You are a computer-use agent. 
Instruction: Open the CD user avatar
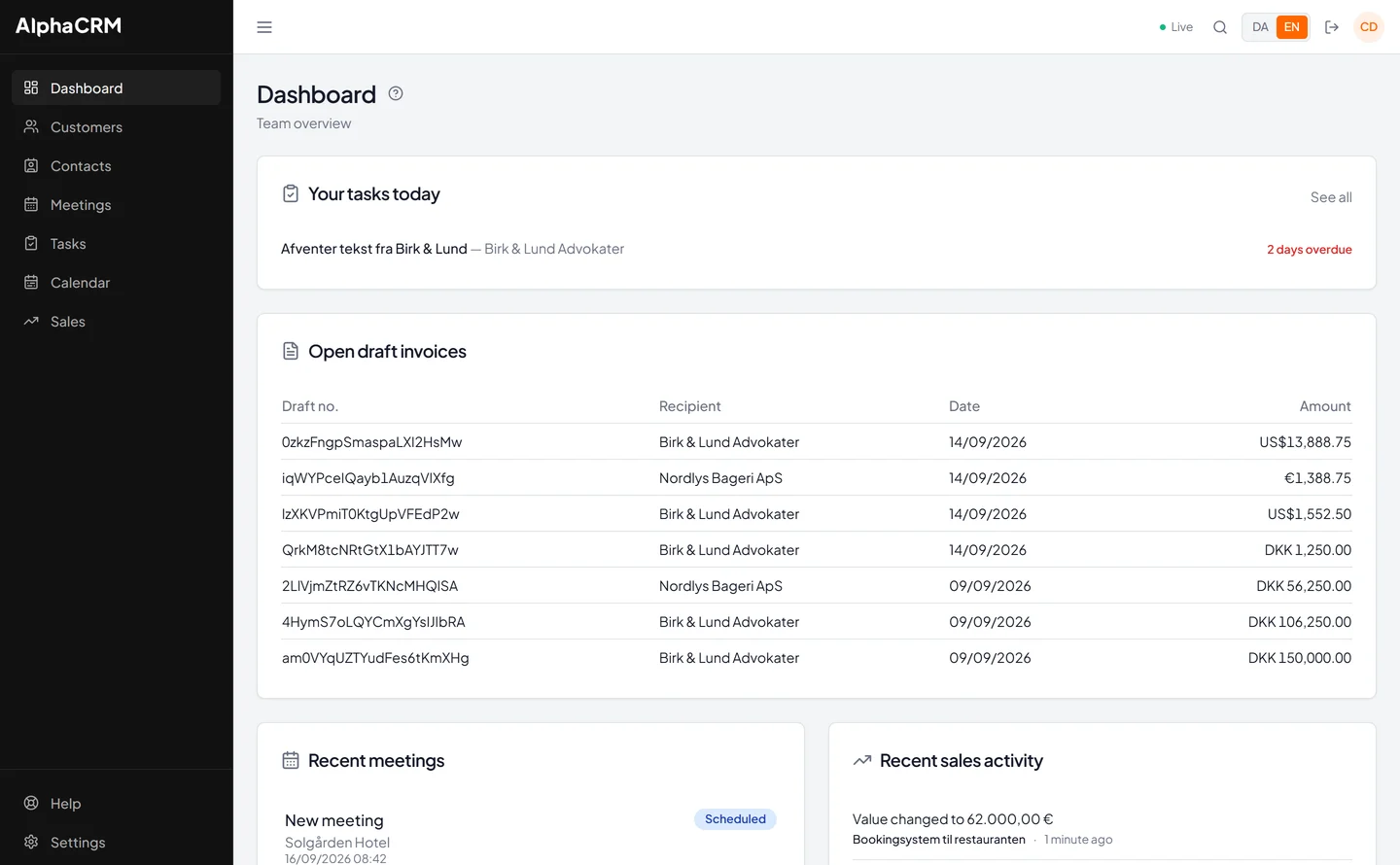[x=1369, y=27]
